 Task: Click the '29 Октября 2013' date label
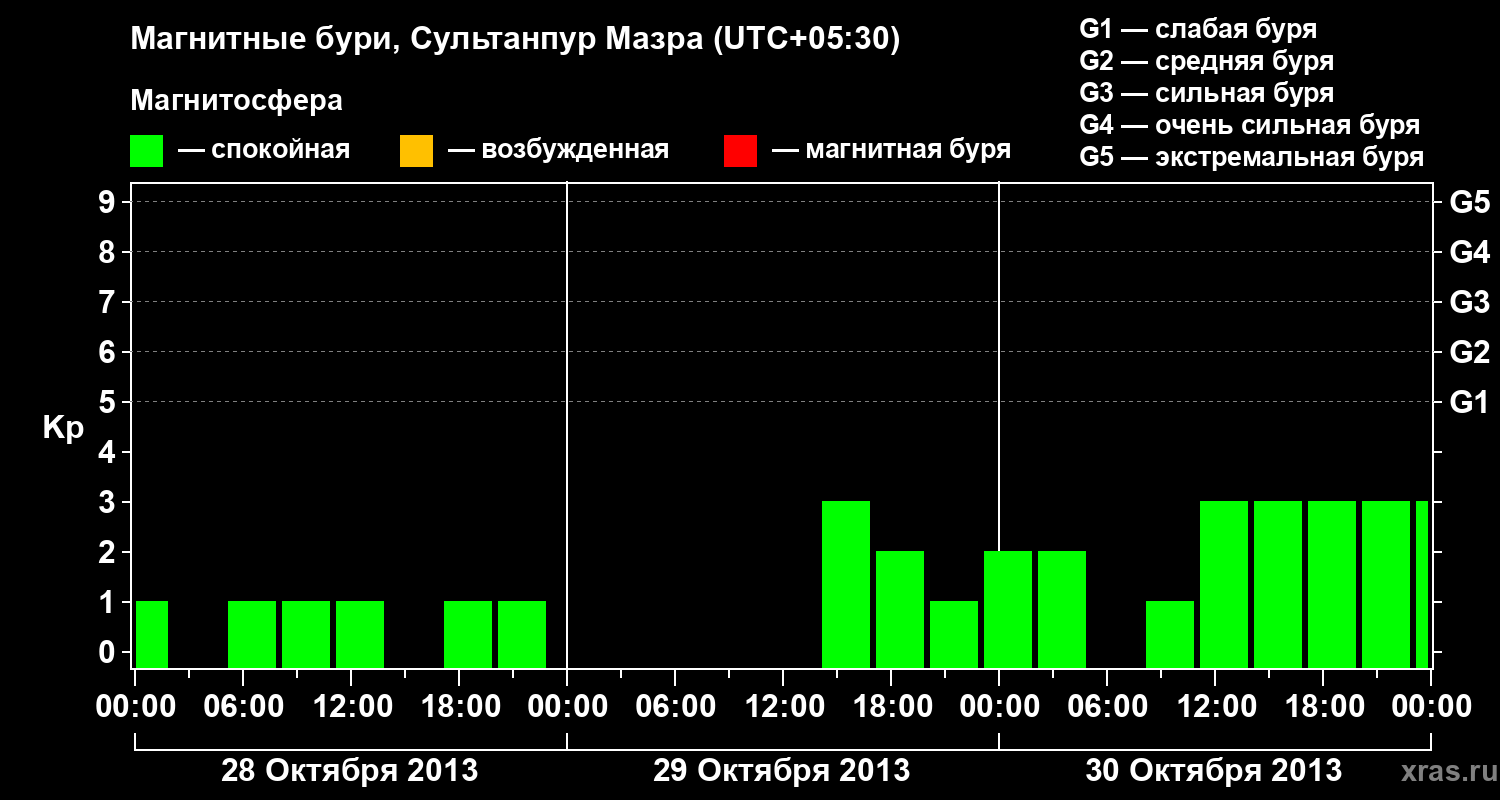pos(781,771)
